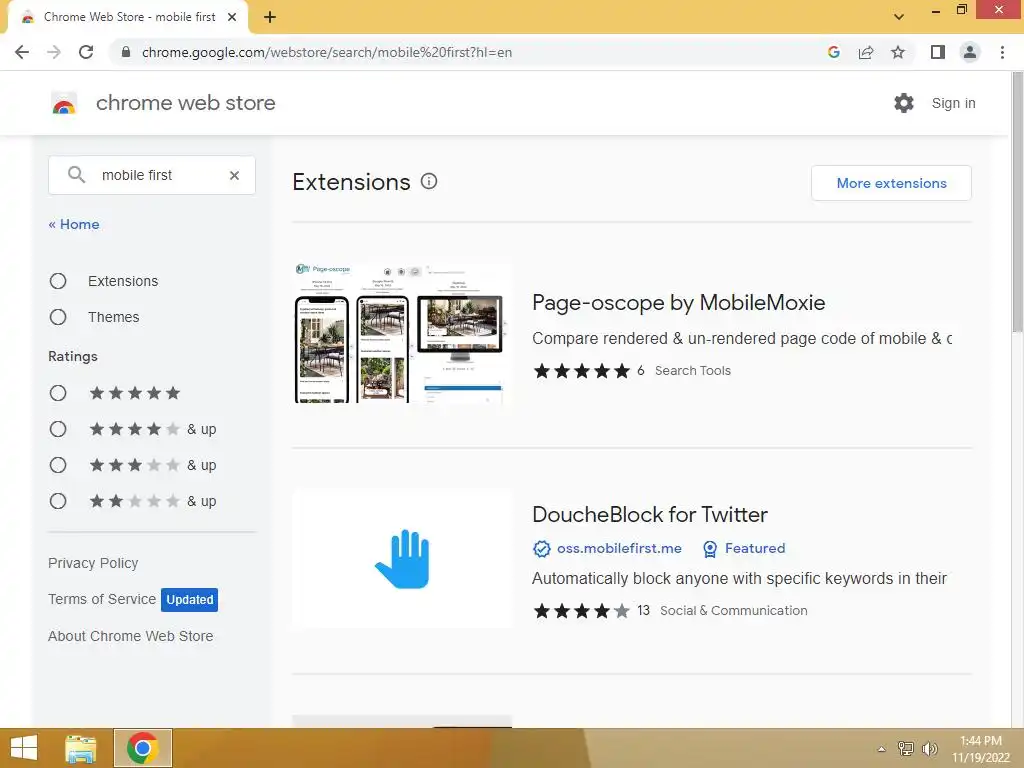Click the verified publisher badge icon

tap(541, 549)
